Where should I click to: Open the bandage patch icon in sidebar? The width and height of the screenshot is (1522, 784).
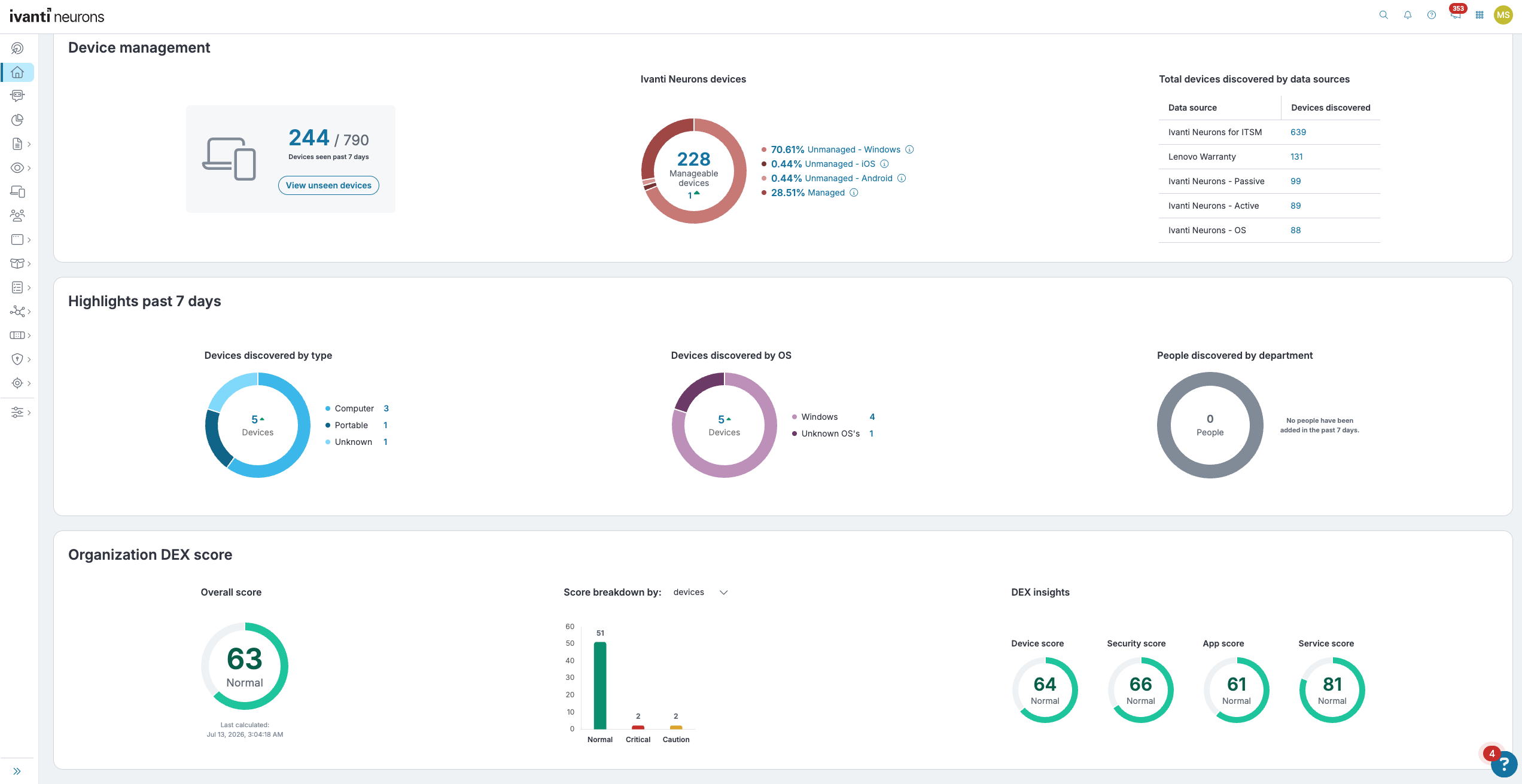pyautogui.click(x=17, y=335)
